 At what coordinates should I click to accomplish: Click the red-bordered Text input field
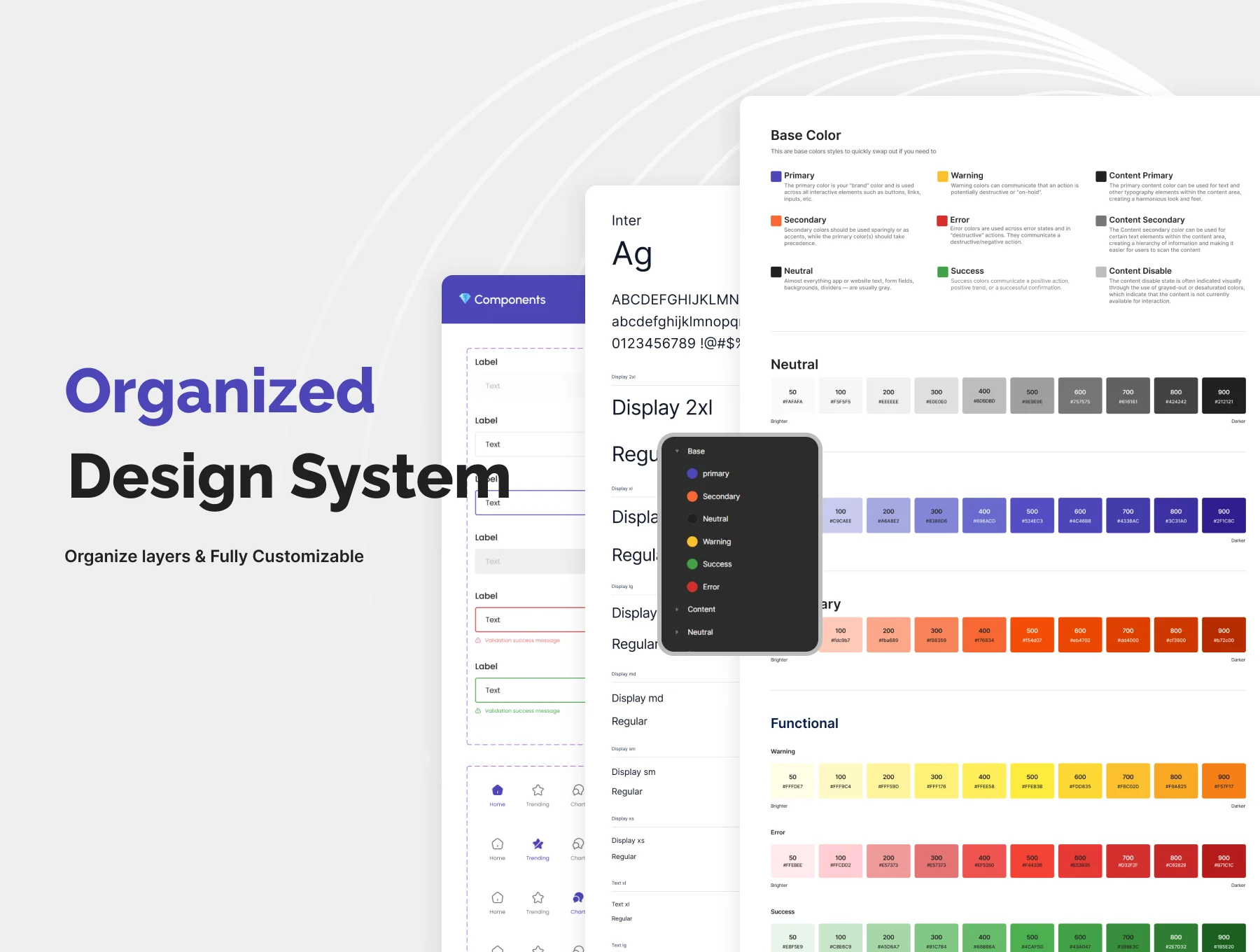[530, 619]
